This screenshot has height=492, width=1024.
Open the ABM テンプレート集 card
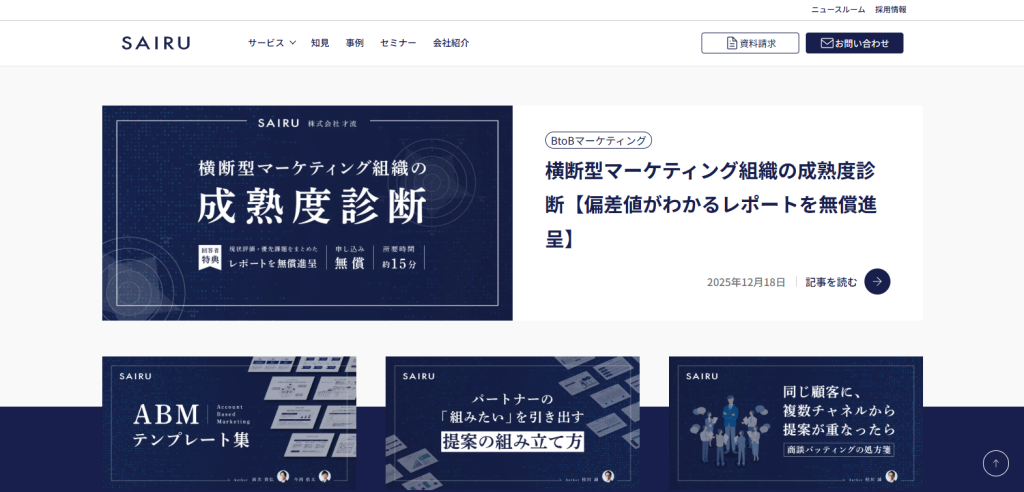pyautogui.click(x=229, y=423)
